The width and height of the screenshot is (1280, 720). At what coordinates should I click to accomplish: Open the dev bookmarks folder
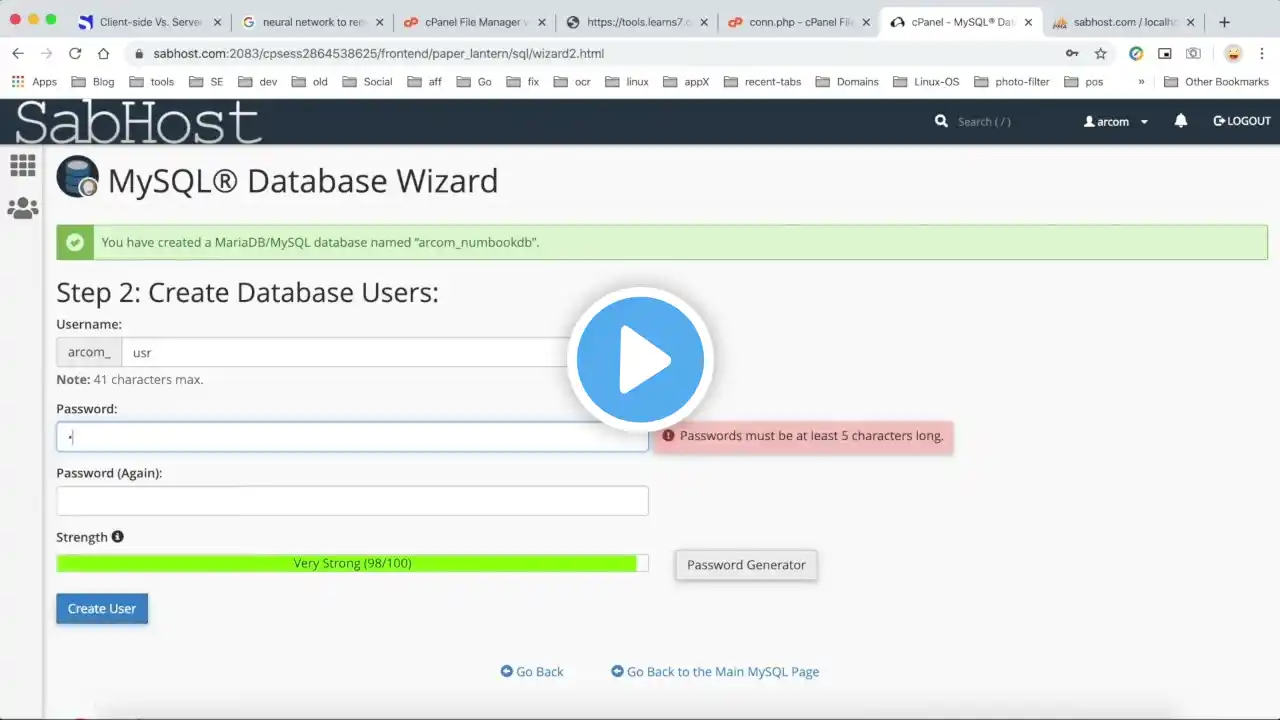click(257, 82)
